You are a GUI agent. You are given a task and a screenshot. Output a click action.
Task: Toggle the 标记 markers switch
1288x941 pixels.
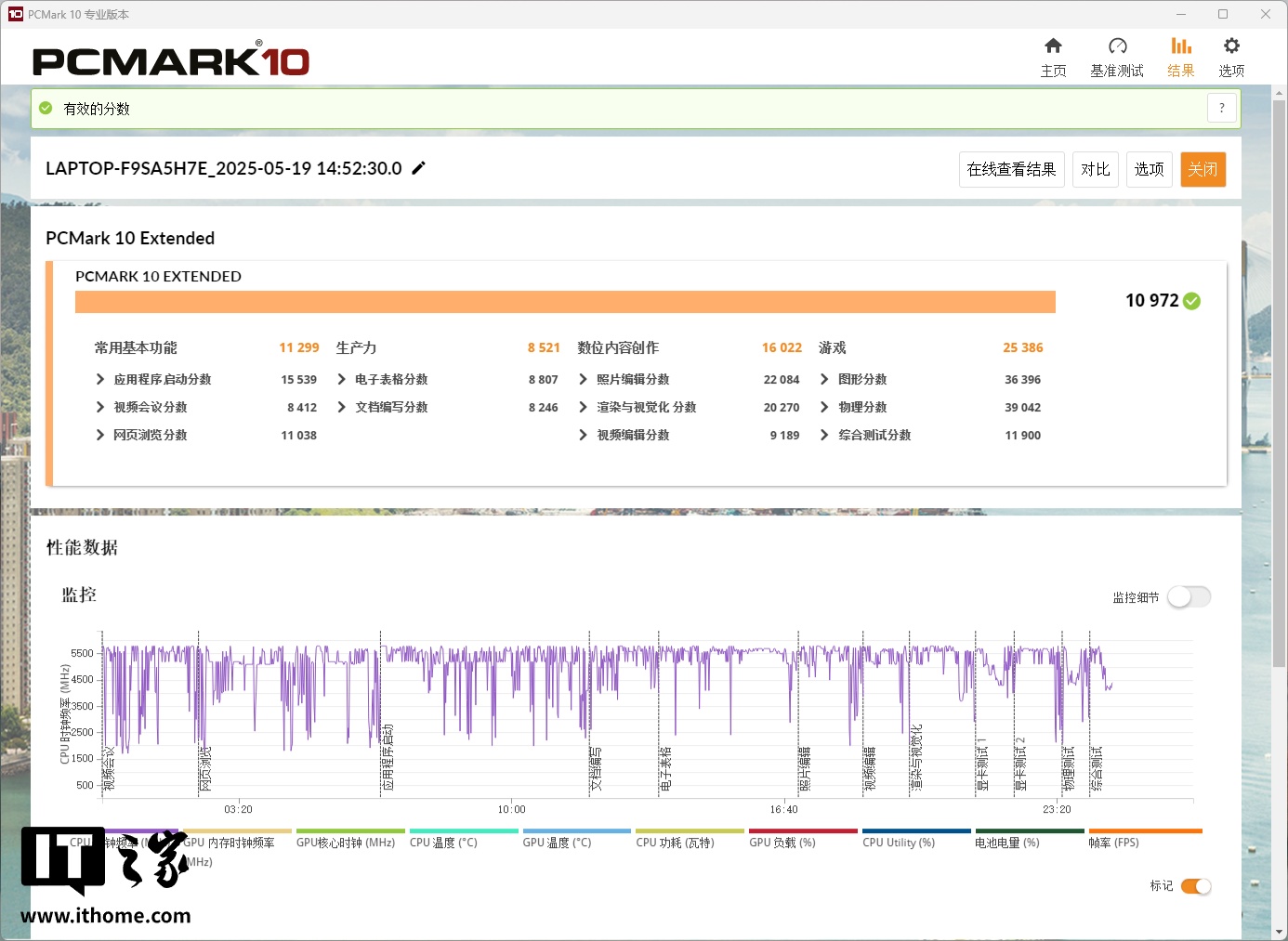1196,886
